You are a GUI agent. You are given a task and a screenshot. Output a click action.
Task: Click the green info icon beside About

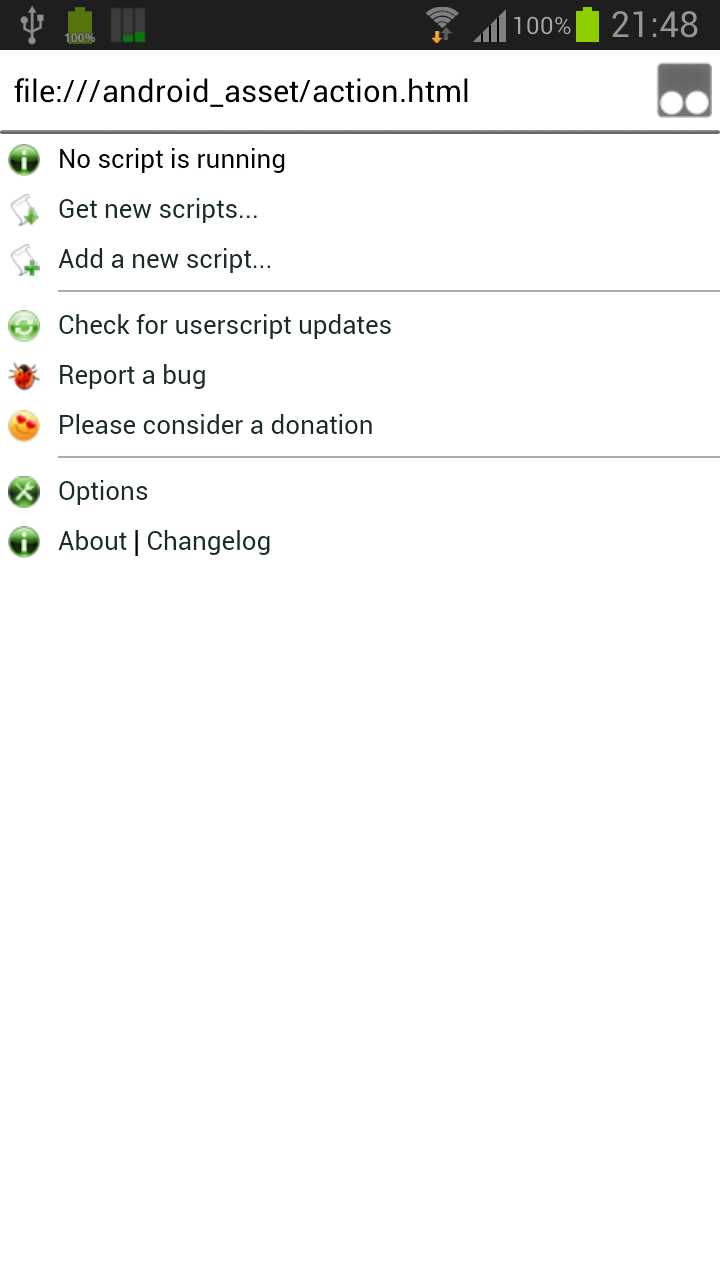tap(24, 542)
